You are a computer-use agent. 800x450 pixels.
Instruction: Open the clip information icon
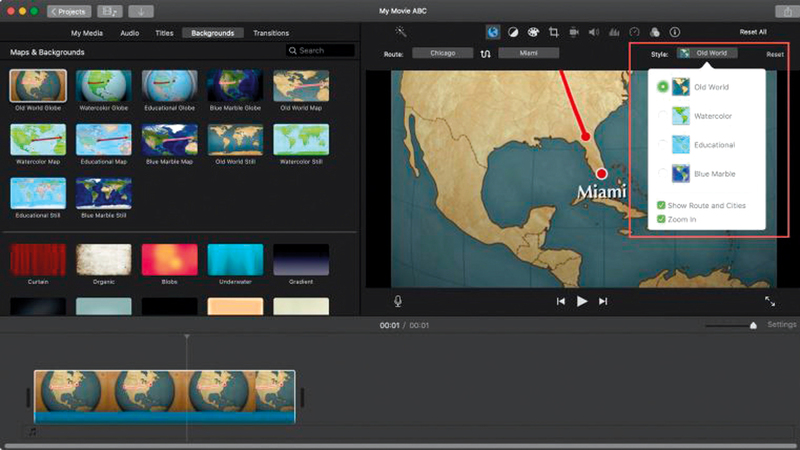(674, 32)
